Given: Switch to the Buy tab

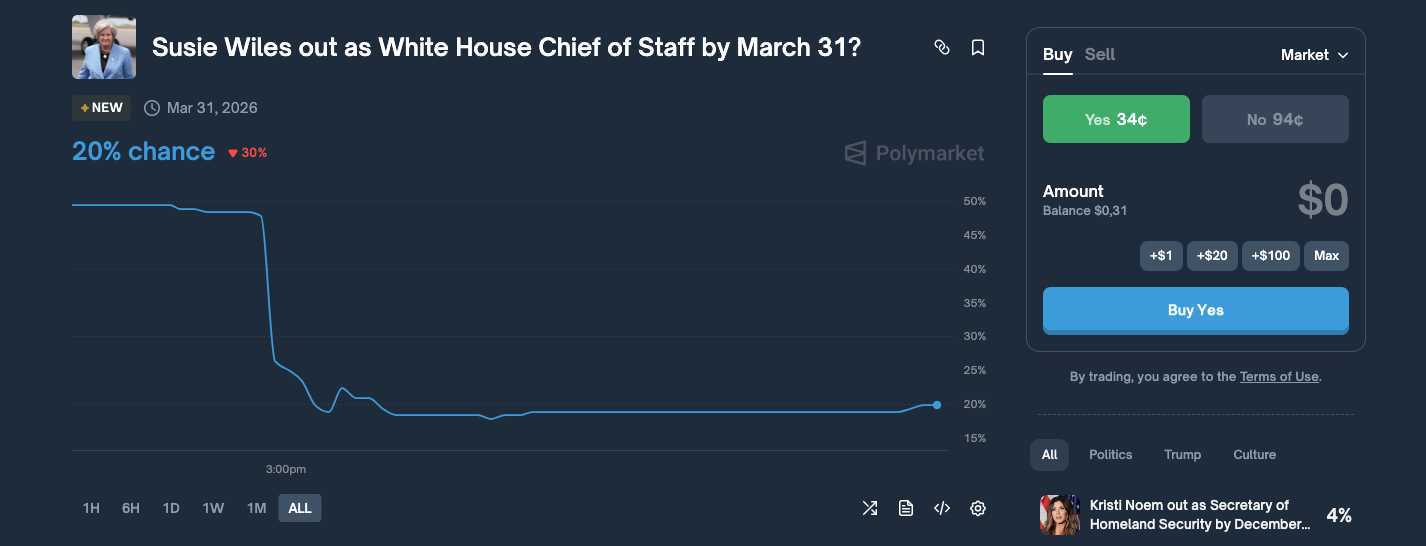Looking at the screenshot, I should (x=1057, y=55).
